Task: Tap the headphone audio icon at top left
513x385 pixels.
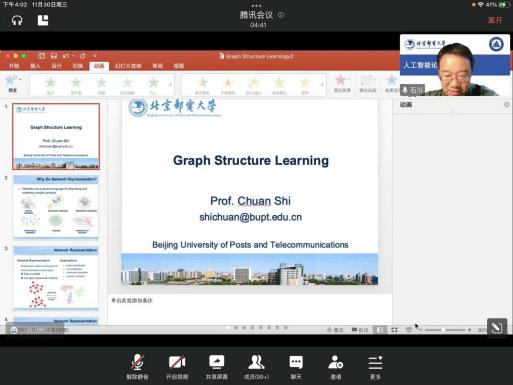Action: coord(17,21)
